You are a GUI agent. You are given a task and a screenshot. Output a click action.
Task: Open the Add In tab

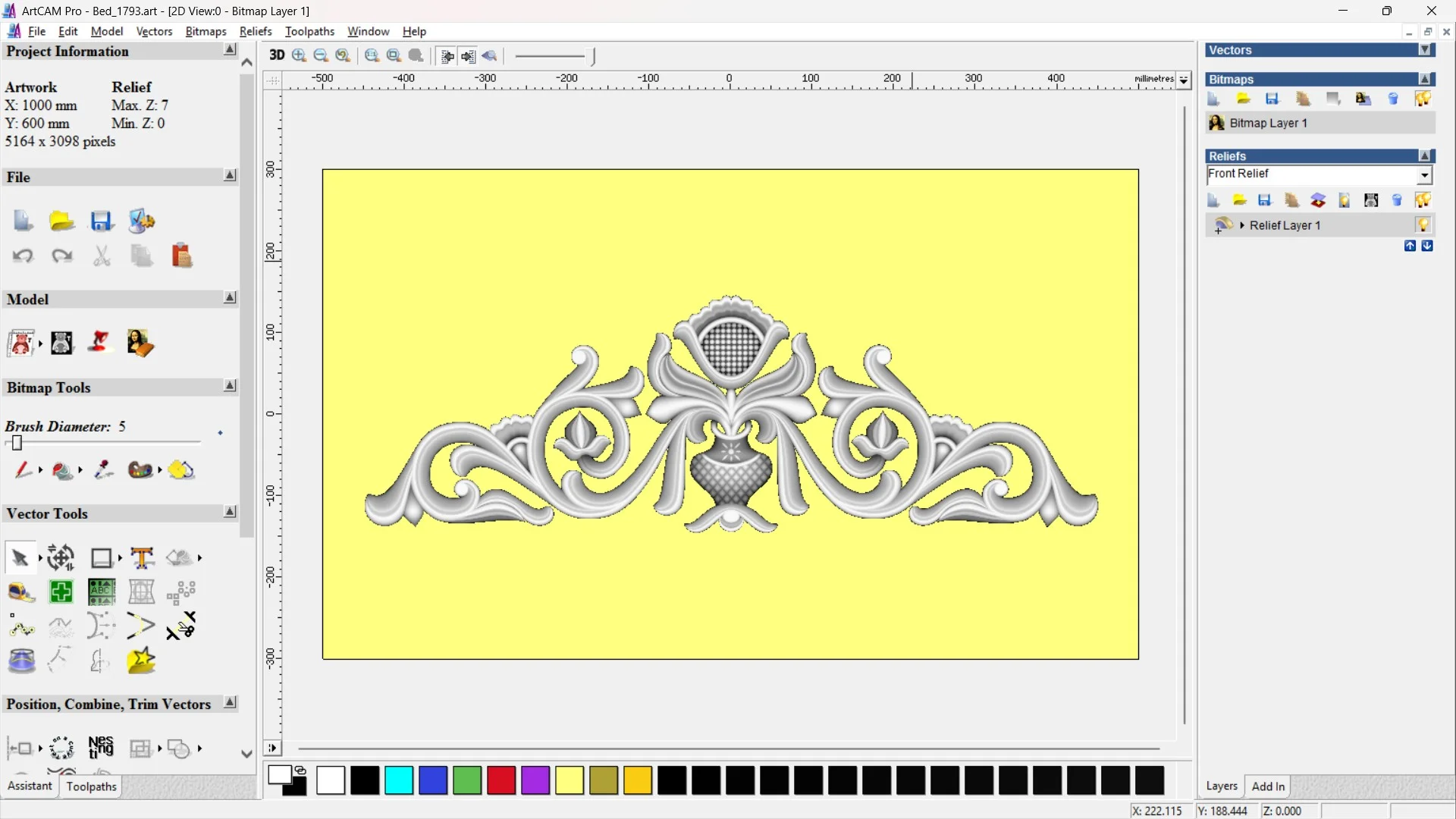[x=1268, y=786]
